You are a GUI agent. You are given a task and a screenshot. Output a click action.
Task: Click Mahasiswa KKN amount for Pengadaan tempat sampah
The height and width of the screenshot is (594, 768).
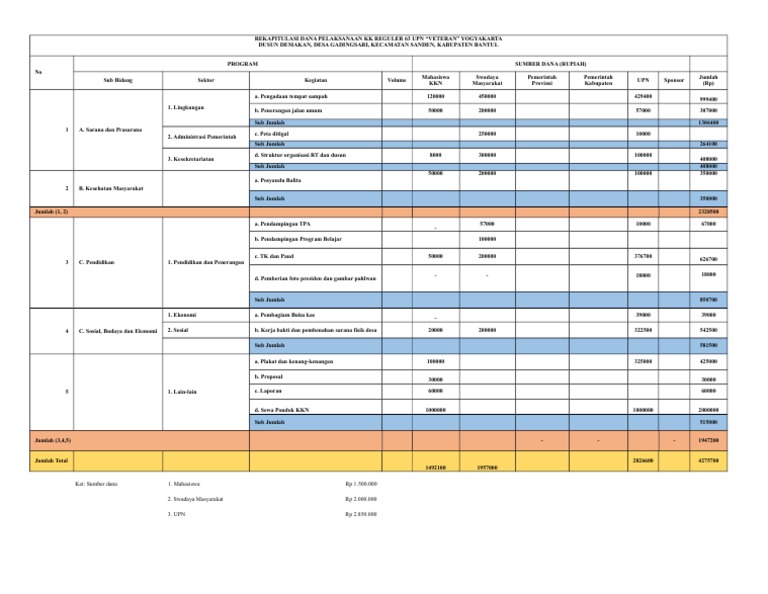(x=435, y=96)
